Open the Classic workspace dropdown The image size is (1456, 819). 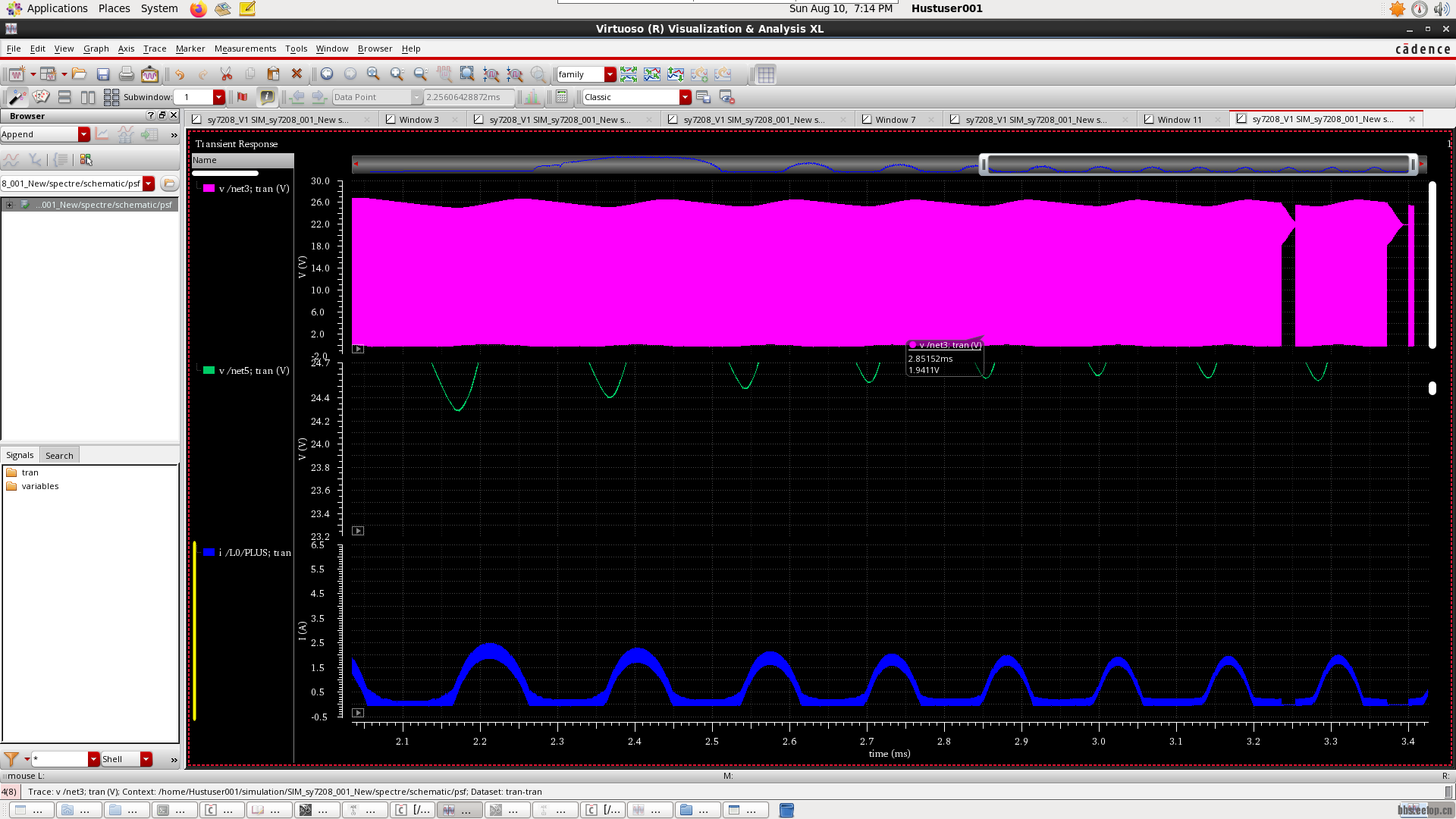686,97
